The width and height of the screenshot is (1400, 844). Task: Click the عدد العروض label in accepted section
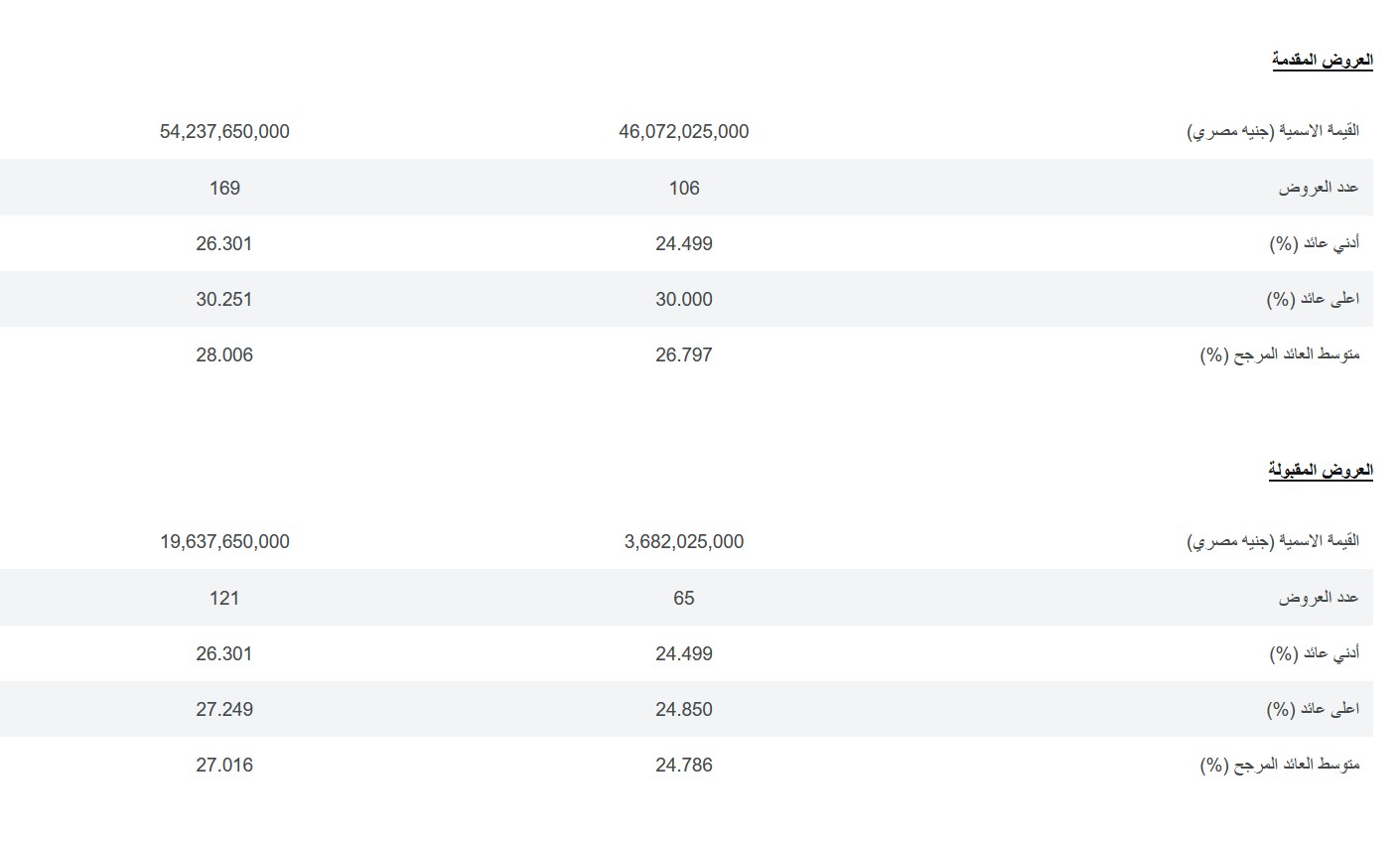pos(1319,598)
